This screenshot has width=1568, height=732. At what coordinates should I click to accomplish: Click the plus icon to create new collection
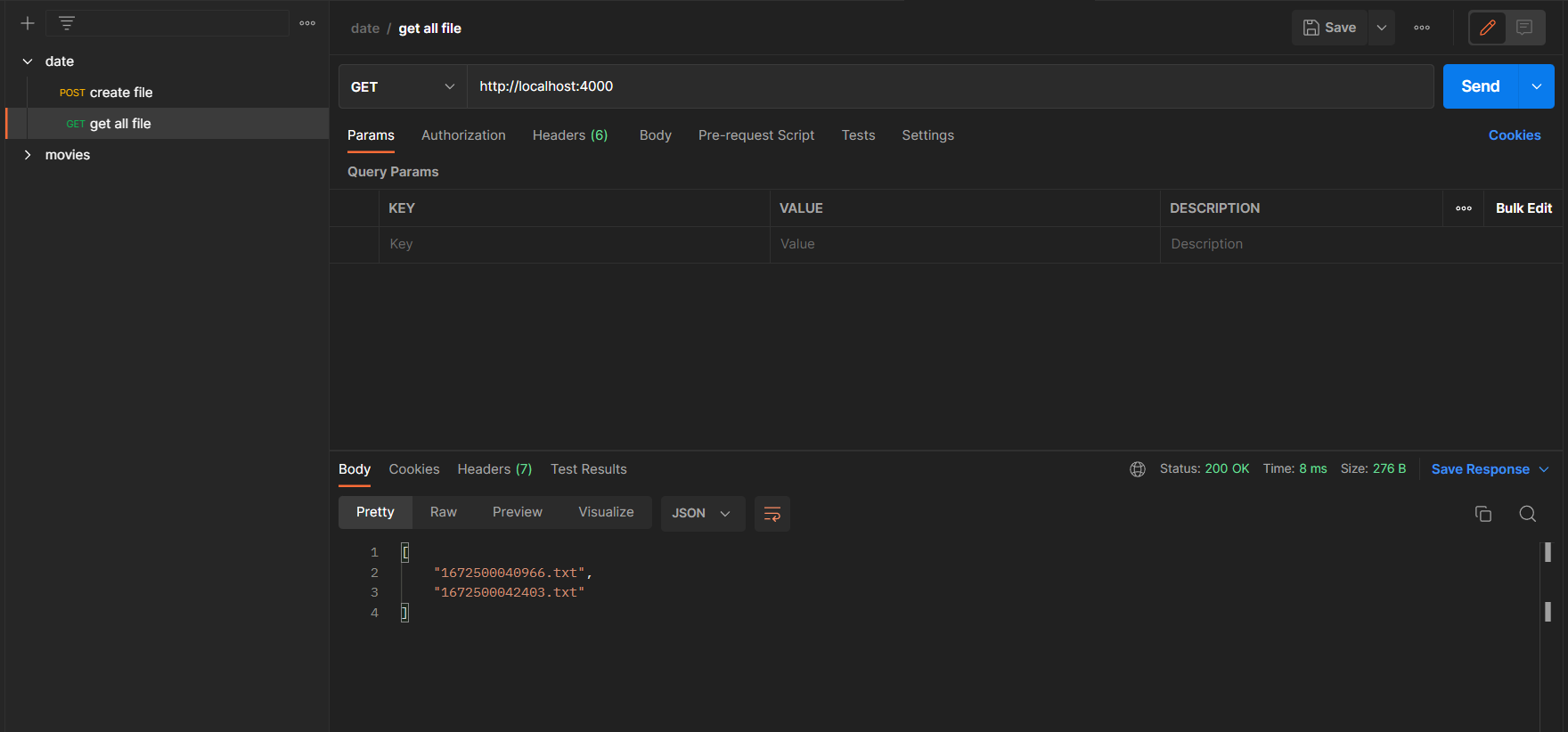click(x=28, y=23)
